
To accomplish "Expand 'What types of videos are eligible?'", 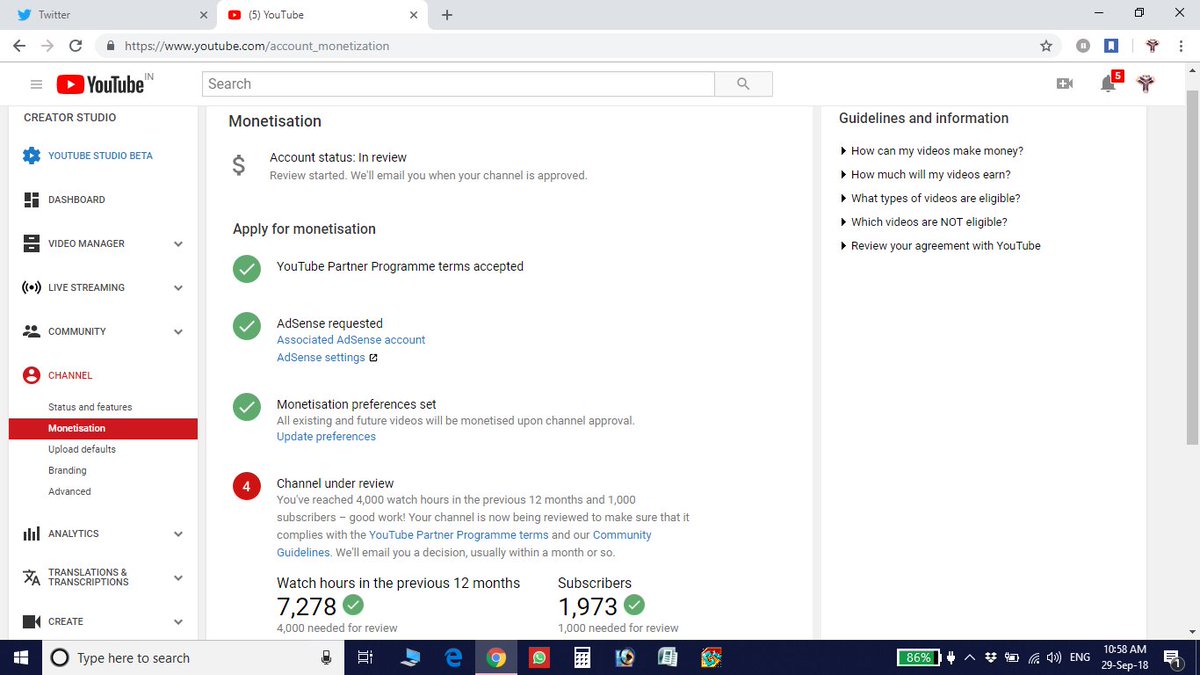I will click(x=930, y=198).
